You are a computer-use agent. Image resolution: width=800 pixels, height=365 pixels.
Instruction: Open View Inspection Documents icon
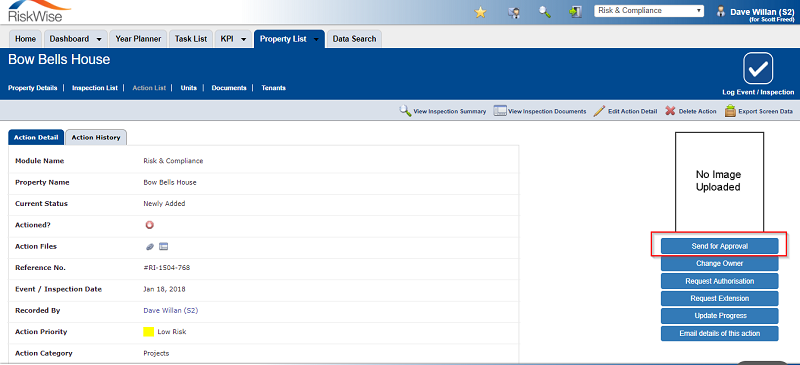pos(499,111)
